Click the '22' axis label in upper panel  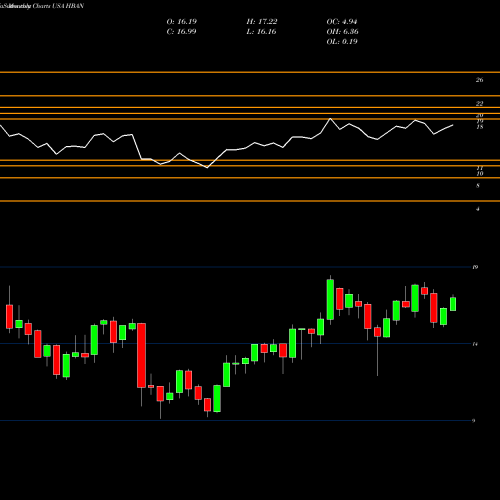coord(479,104)
